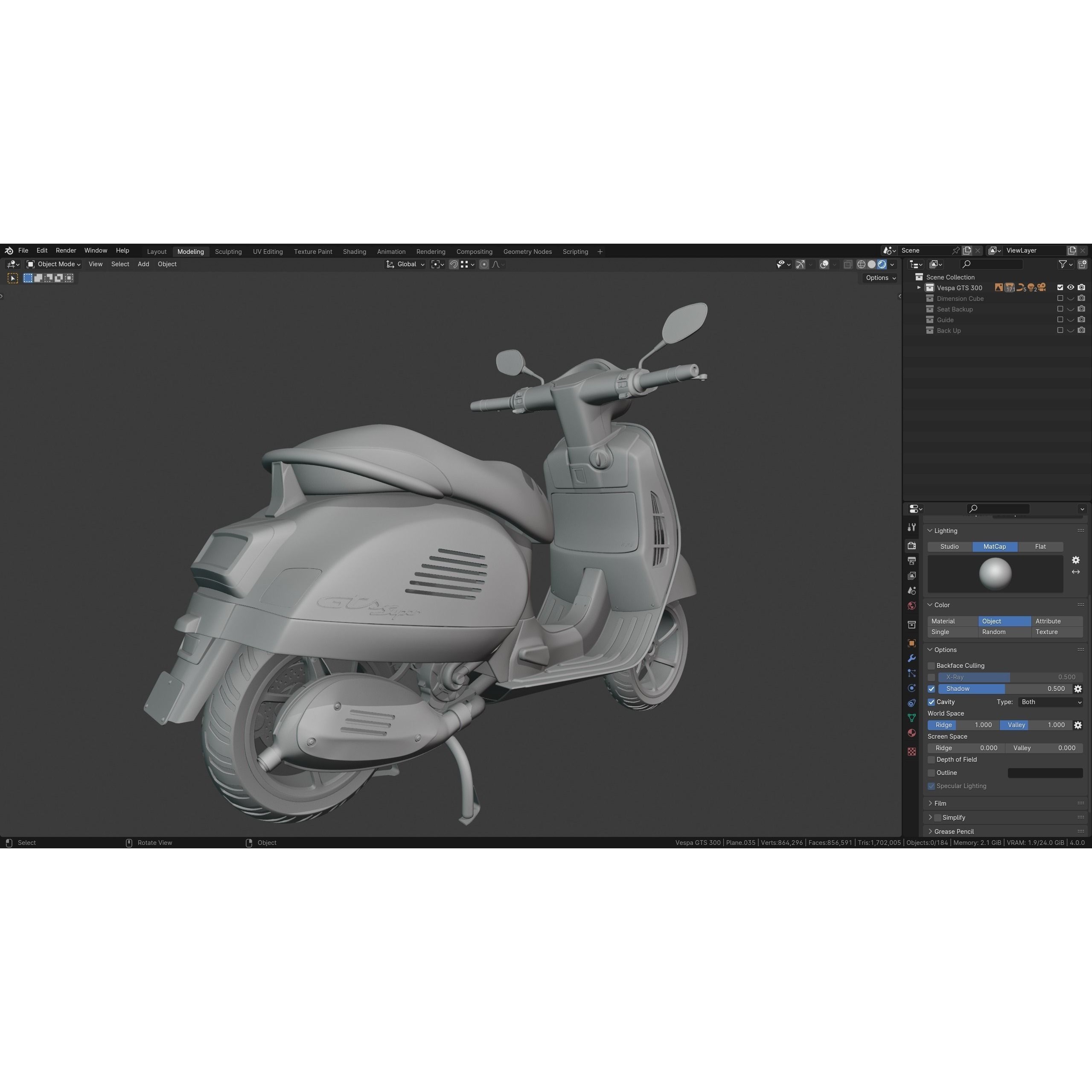This screenshot has height=1092, width=1092.
Task: Open world space cavity settings gear
Action: pos(1078,725)
